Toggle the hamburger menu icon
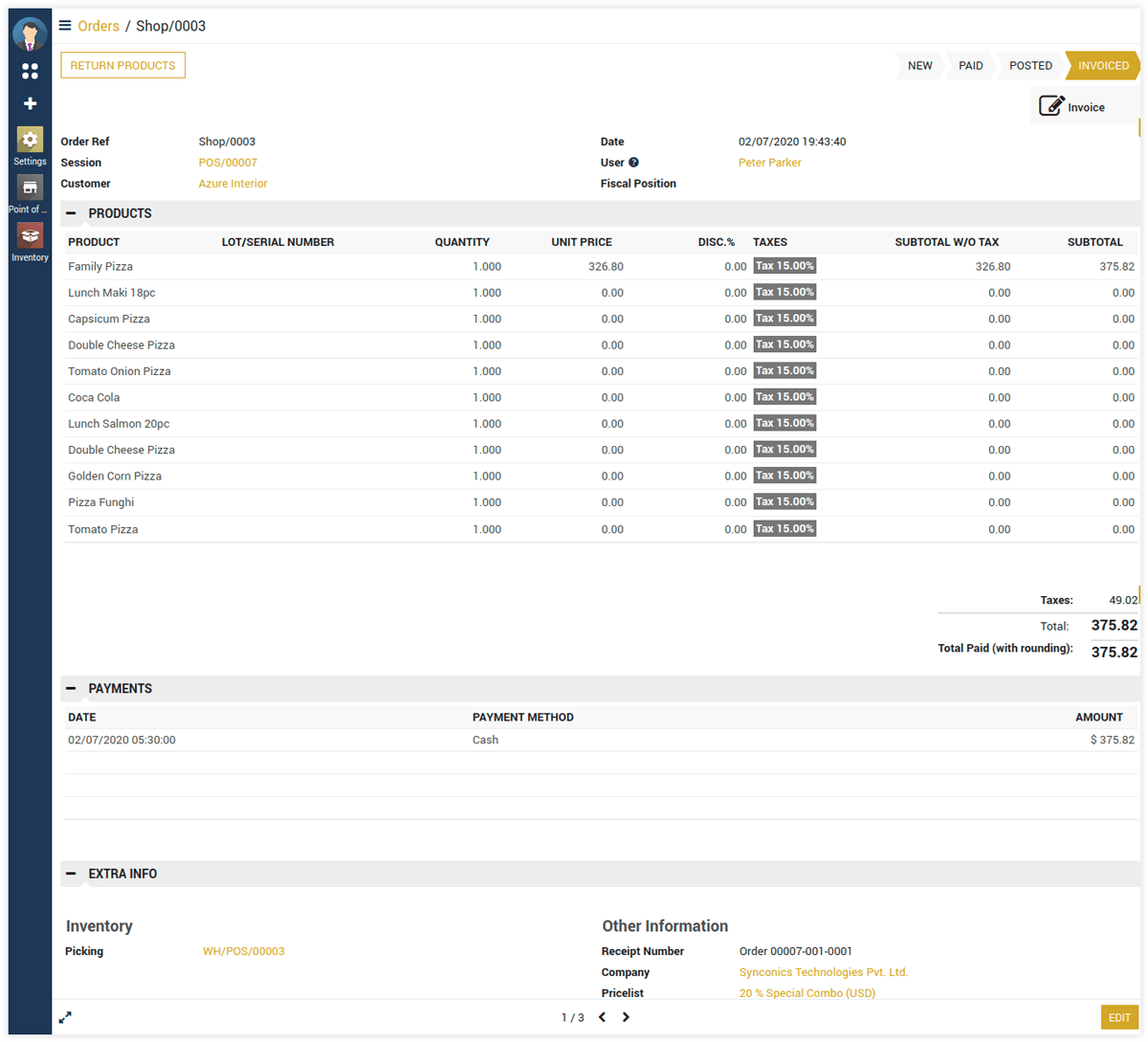The image size is (1148, 1042). click(65, 26)
